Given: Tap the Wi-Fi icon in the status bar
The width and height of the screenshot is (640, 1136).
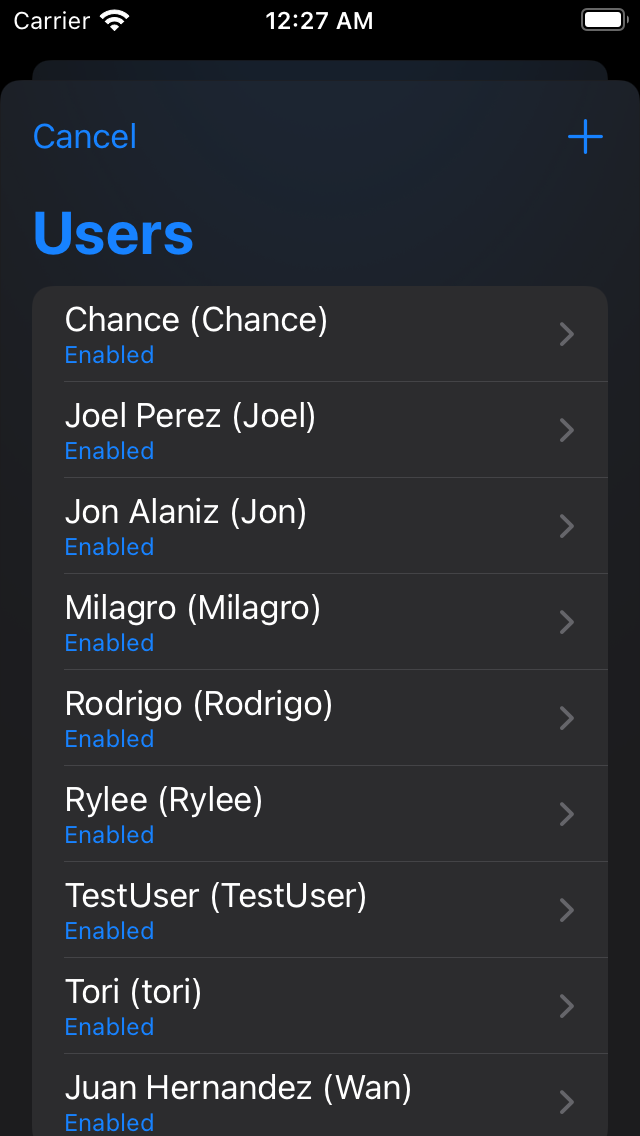Looking at the screenshot, I should point(113,18).
